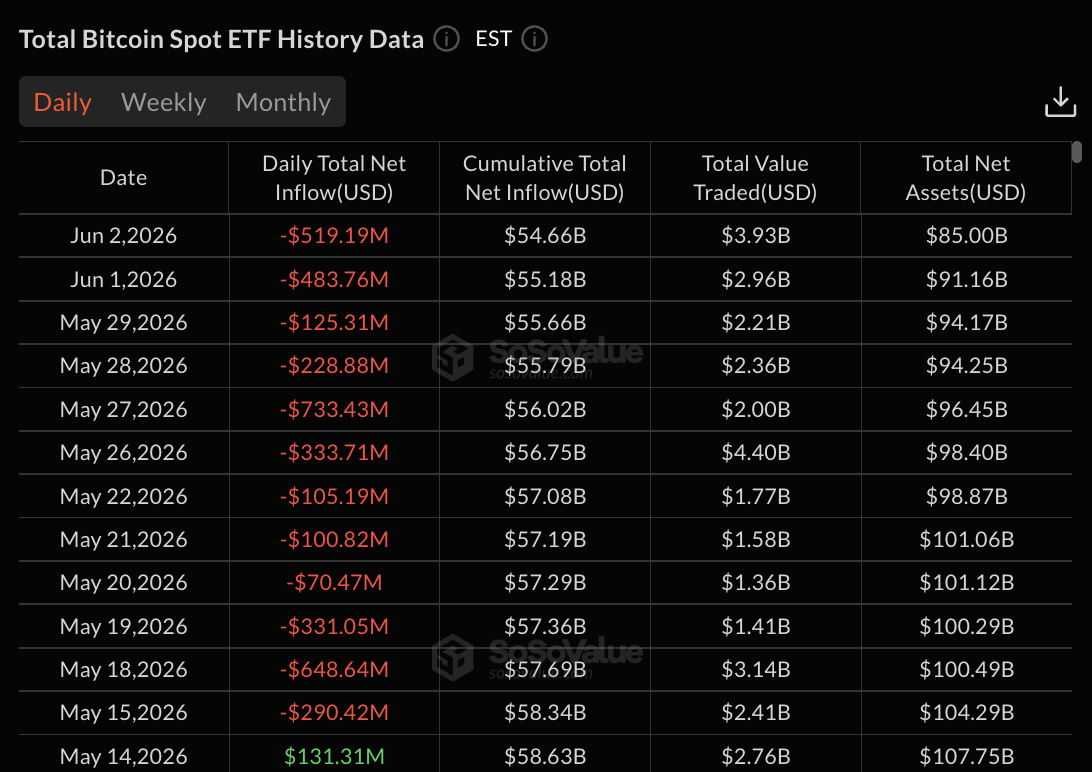Image resolution: width=1092 pixels, height=772 pixels.
Task: Click the -$105.19M net inflow value
Action: (334, 496)
